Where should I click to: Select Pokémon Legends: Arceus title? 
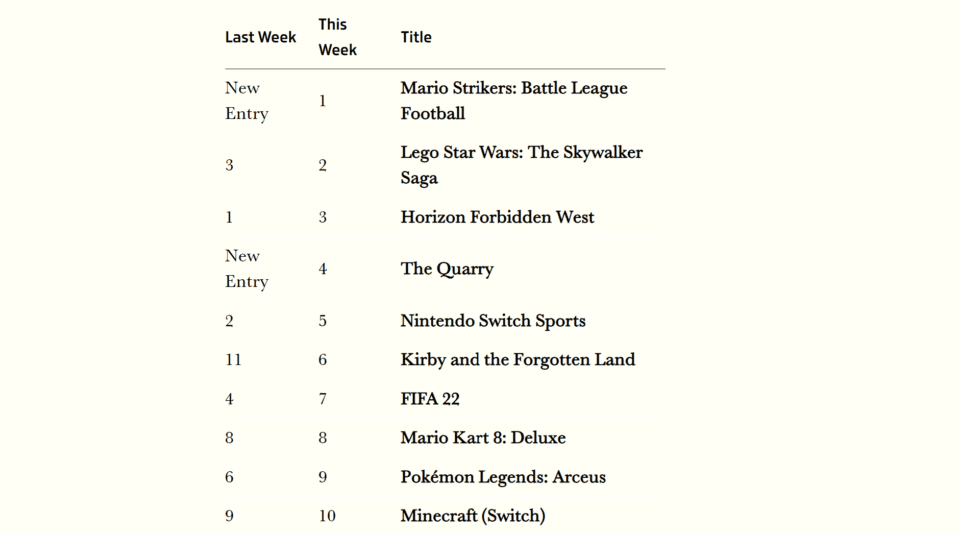(503, 477)
